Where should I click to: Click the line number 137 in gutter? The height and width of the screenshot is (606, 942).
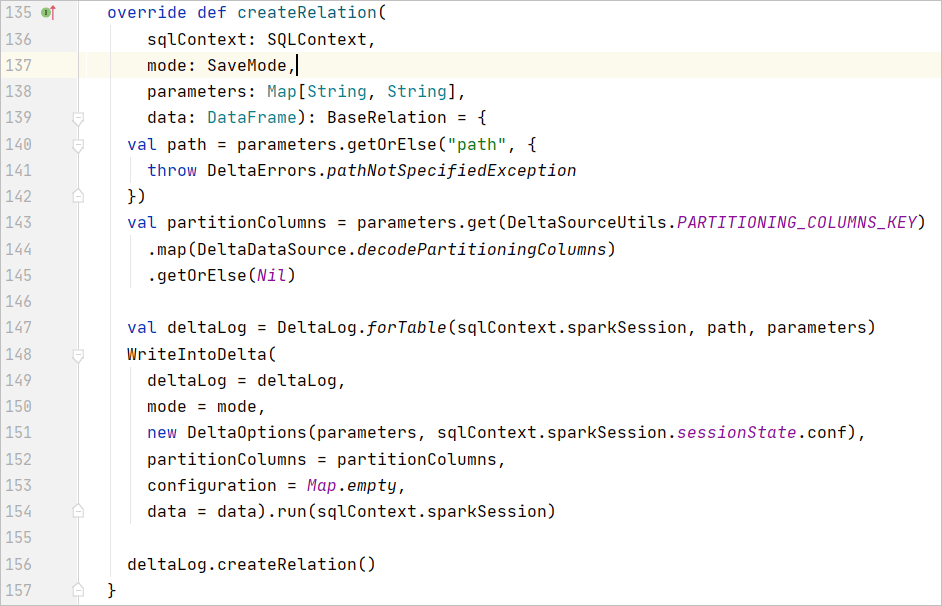(18, 65)
